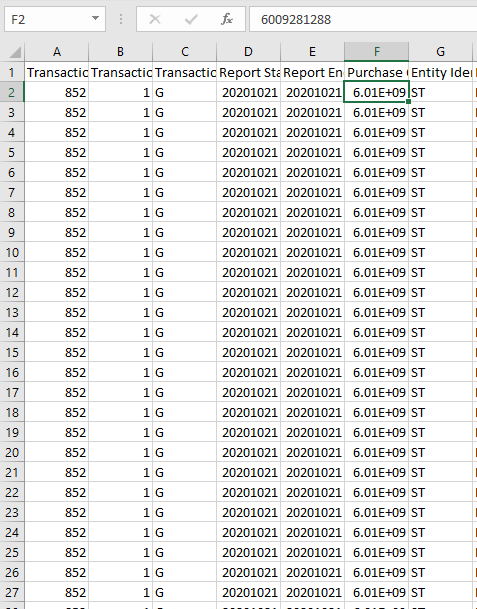Click cell A2 with value 852
The height and width of the screenshot is (609, 477).
click(57, 92)
